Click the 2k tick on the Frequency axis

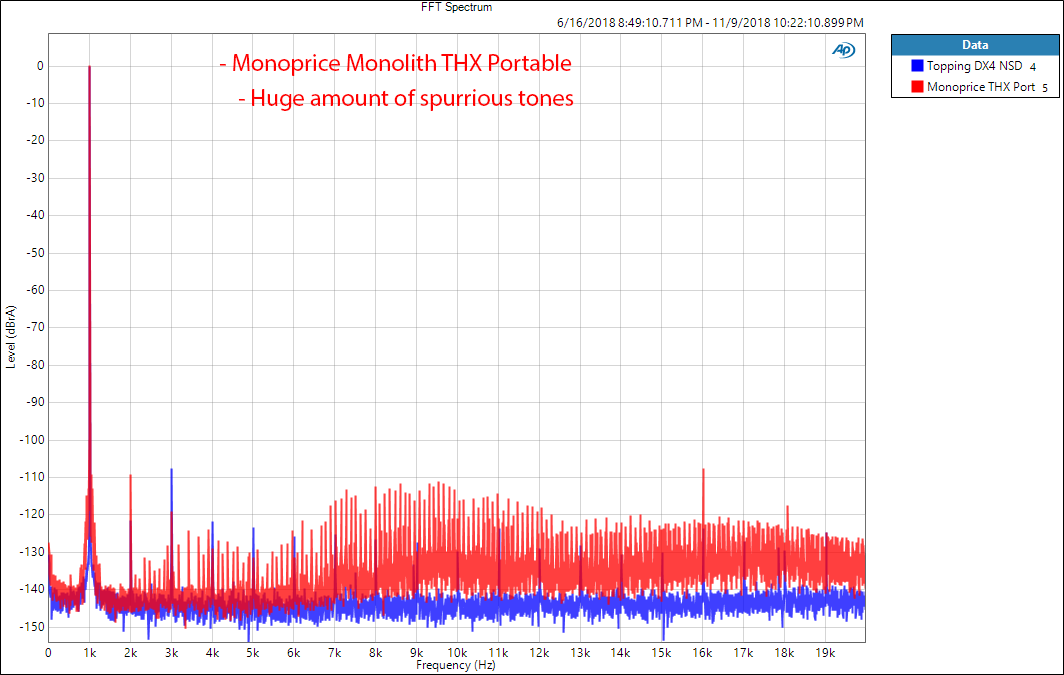pyautogui.click(x=130, y=653)
